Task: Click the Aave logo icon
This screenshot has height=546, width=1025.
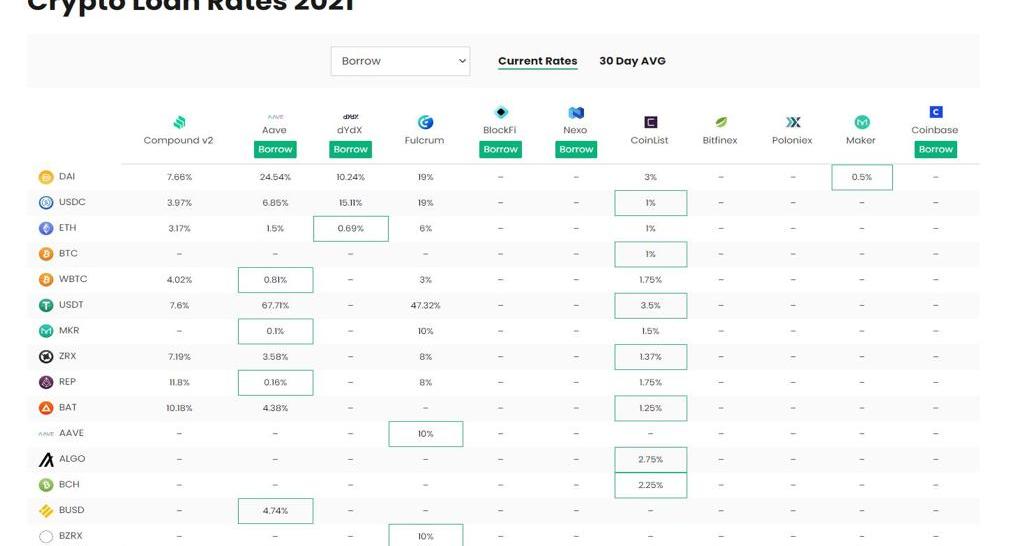Action: (x=275, y=116)
